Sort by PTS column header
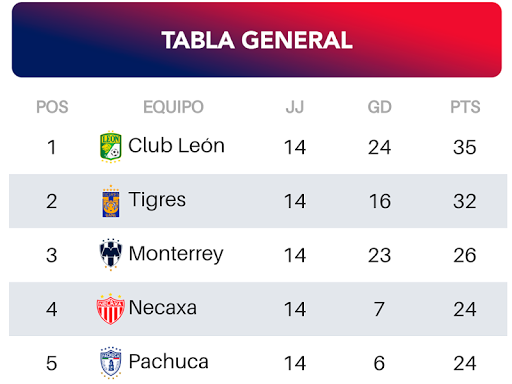The image size is (512, 384). (465, 107)
